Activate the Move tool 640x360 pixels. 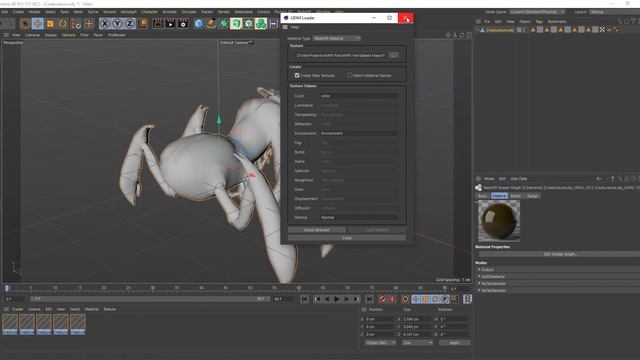click(x=38, y=24)
